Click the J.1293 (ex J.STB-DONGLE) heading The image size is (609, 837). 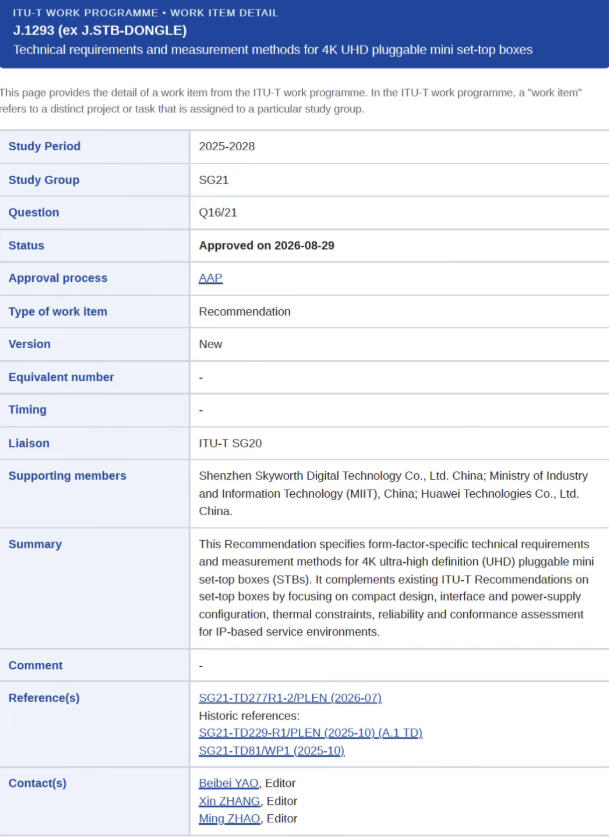[x=100, y=30]
